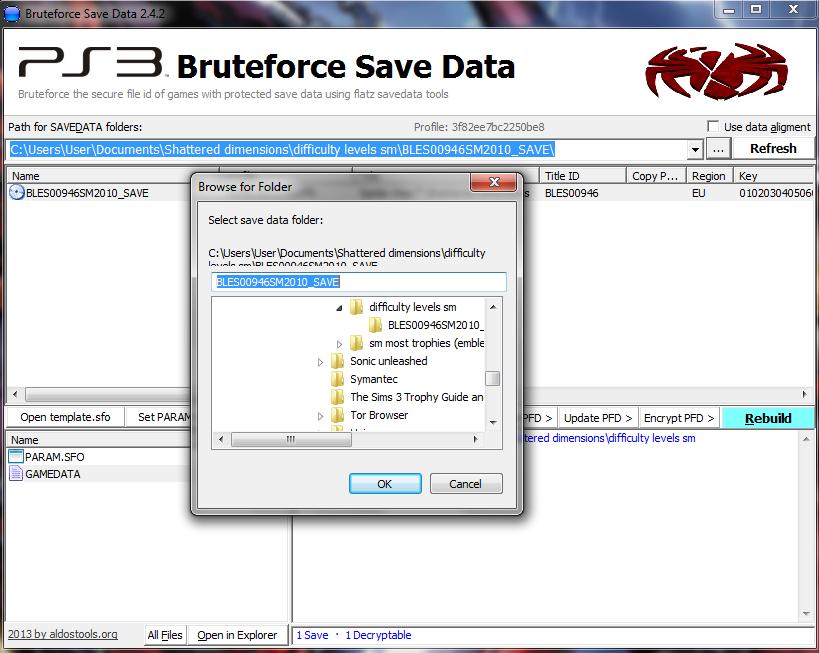
Task: Click The Sims 3 Trophy Guide folder icon
Action: 337,397
